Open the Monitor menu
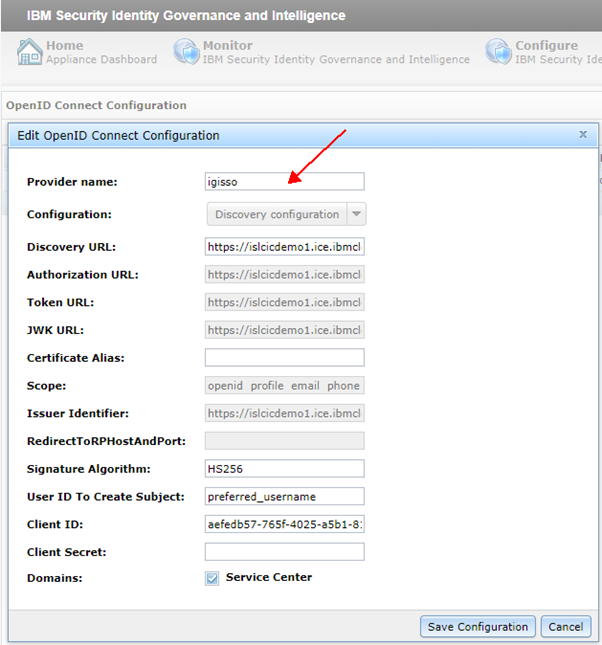Screen dimensions: 602x645 (321, 52)
